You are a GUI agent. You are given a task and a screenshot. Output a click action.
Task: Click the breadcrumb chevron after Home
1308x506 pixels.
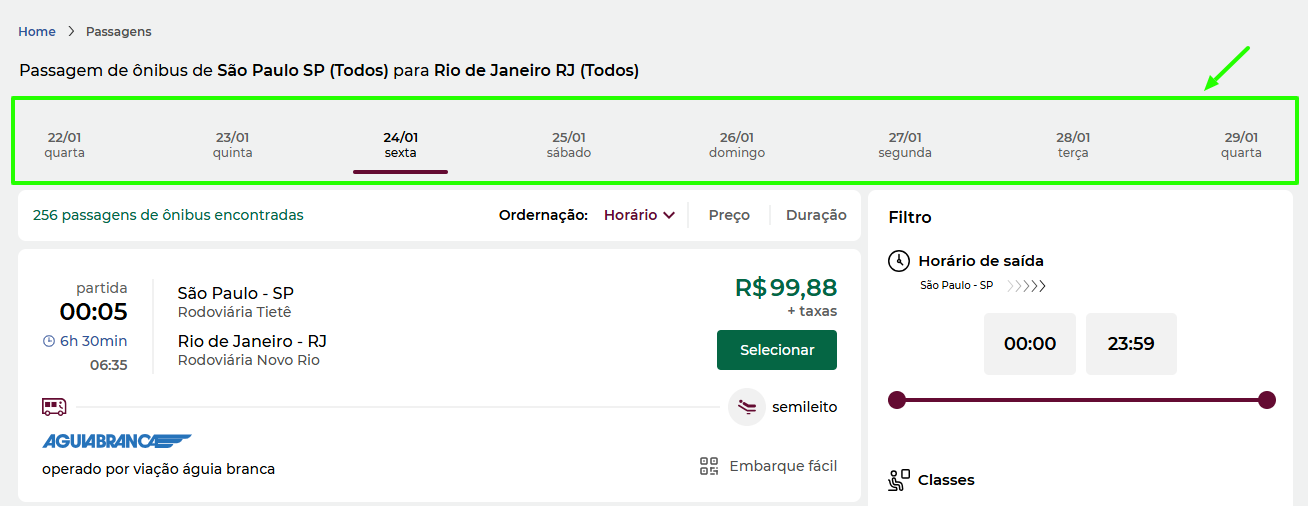(71, 32)
